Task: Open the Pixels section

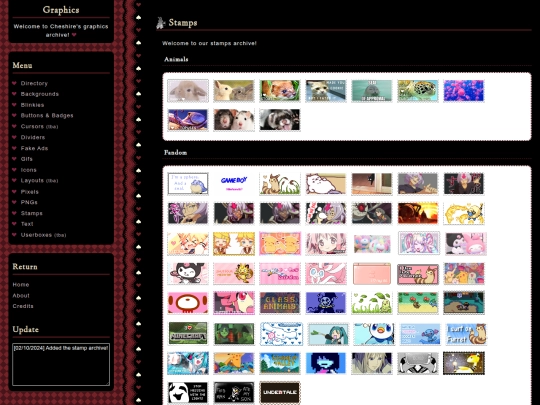Action: point(30,192)
